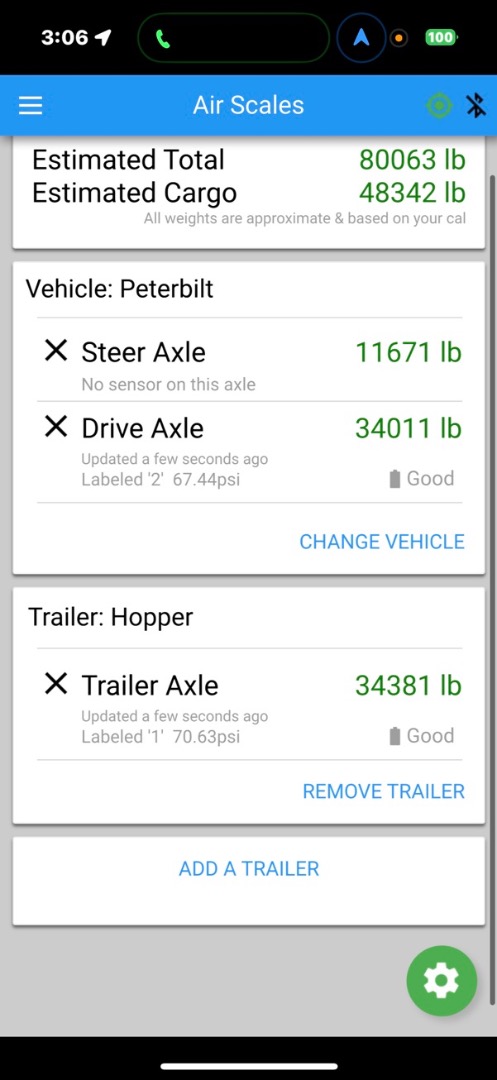Tap the green GPS target icon
497x1080 pixels.
pyautogui.click(x=439, y=105)
